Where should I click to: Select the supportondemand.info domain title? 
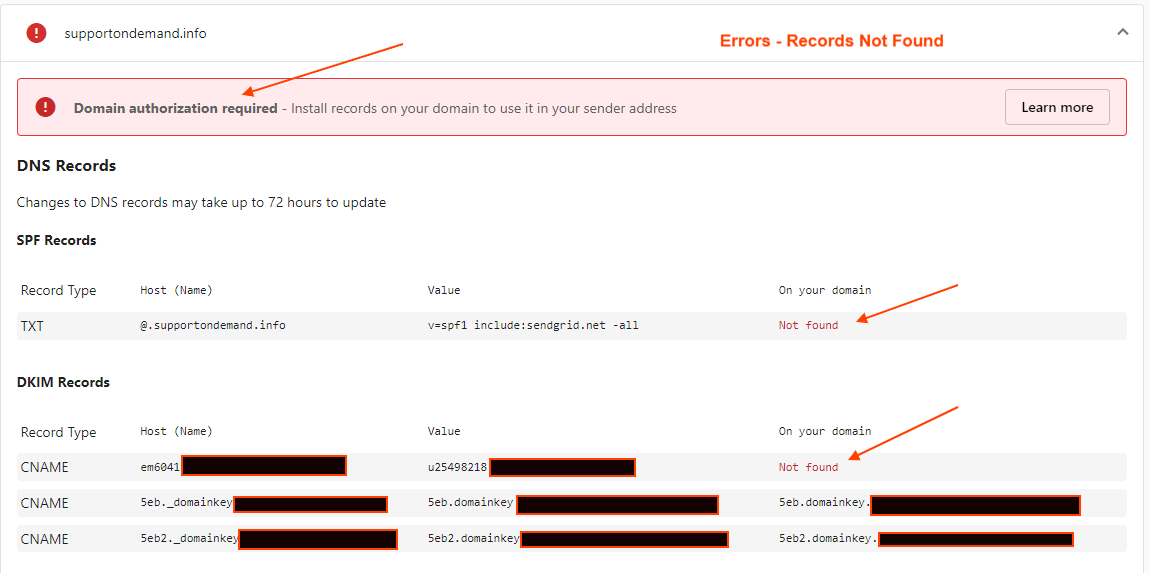135,33
